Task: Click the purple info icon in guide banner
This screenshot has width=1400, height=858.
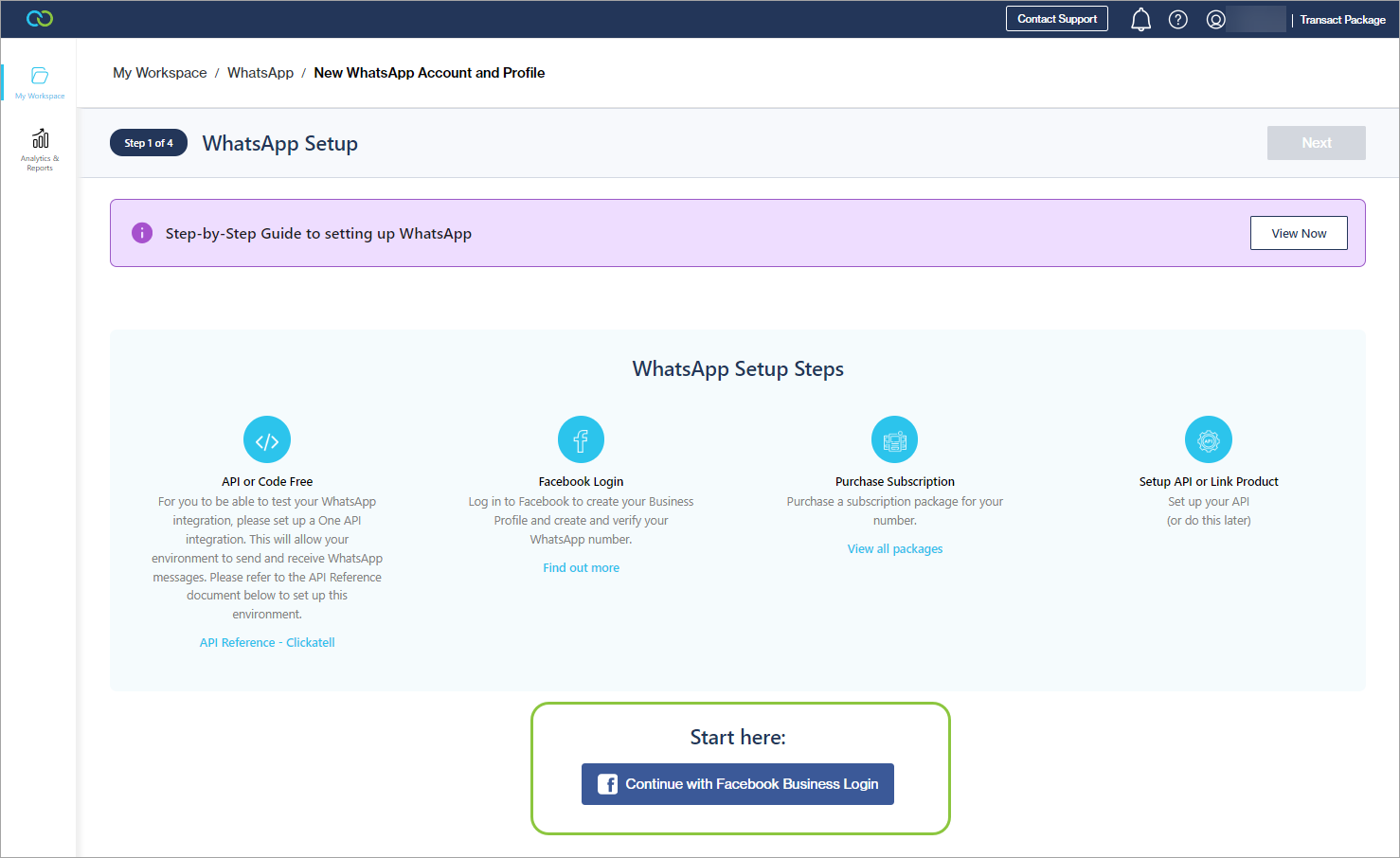Action: (142, 233)
